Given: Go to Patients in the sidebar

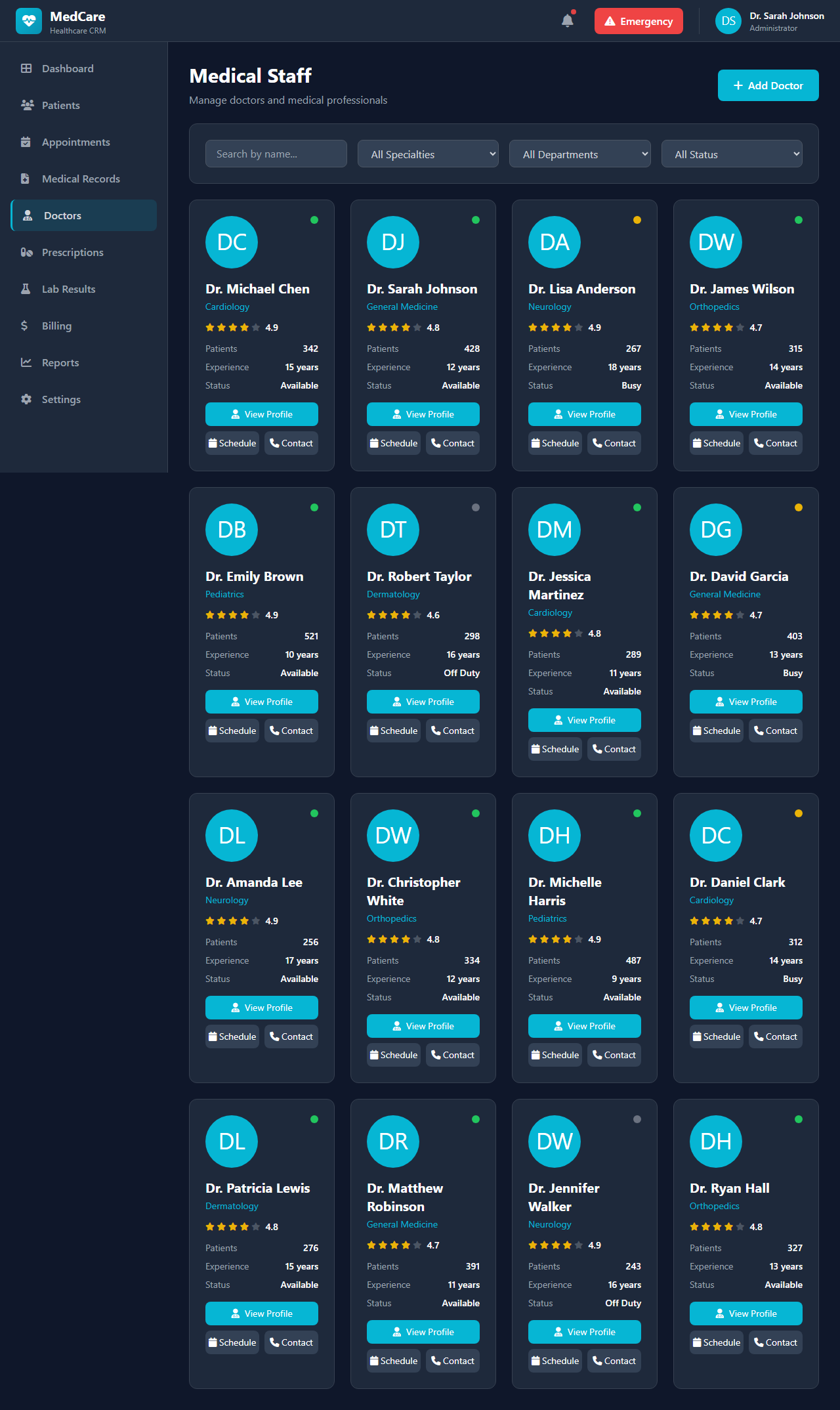Looking at the screenshot, I should [60, 106].
